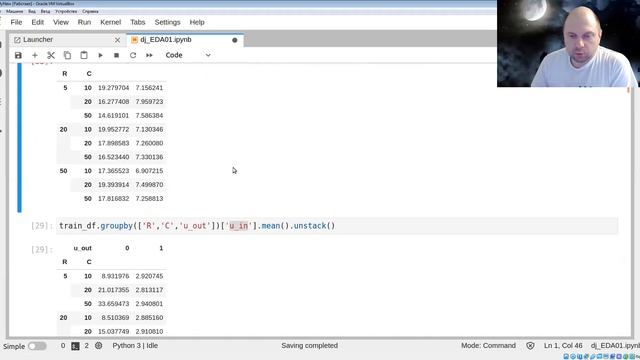
Task: Open the Run menu
Action: 84,22
